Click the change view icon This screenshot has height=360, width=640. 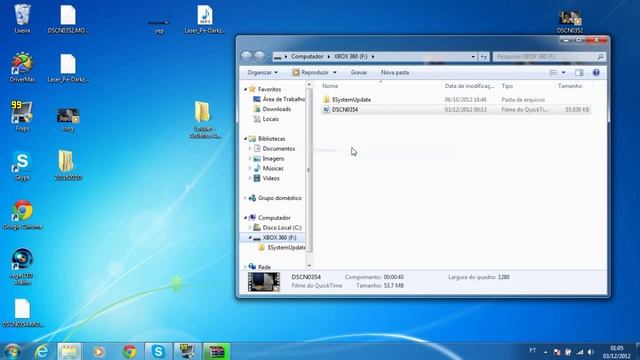point(553,73)
